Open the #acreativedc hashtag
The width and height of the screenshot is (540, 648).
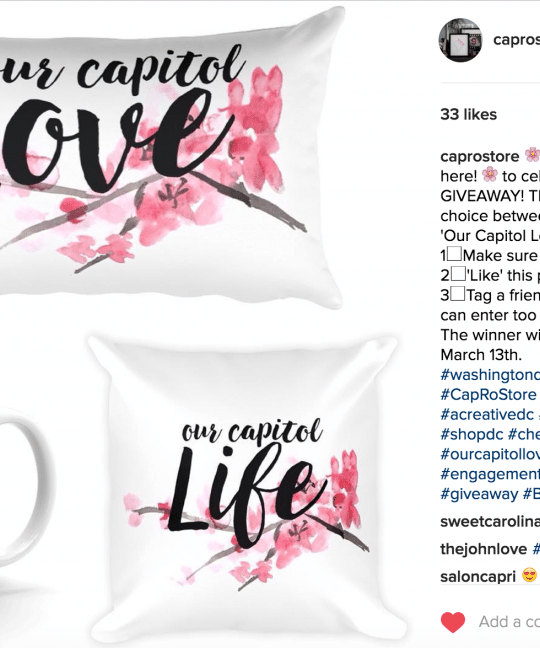(x=487, y=415)
